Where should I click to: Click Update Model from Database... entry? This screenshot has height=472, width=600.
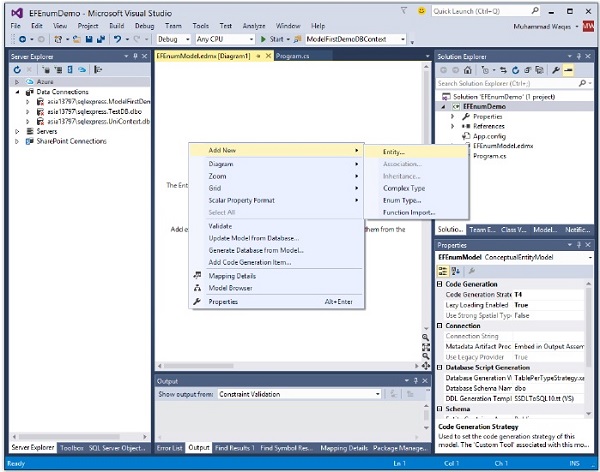click(x=276, y=238)
